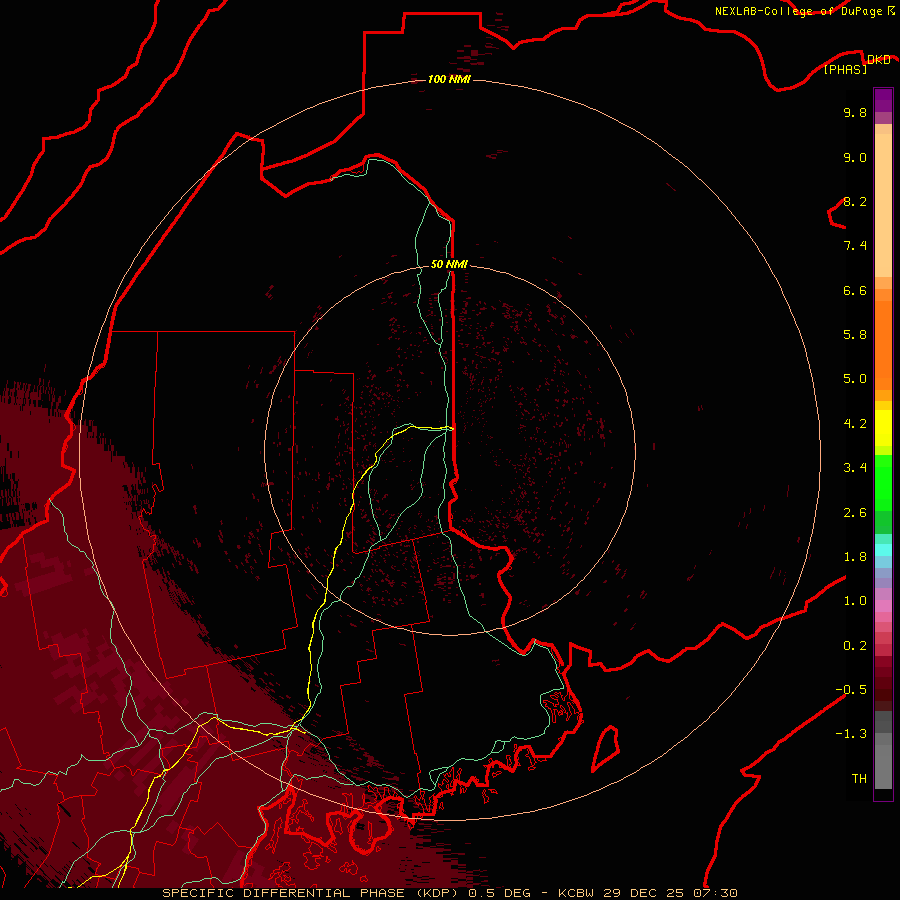Click the orange band of the color bar
900x900 pixels.
(x=883, y=346)
